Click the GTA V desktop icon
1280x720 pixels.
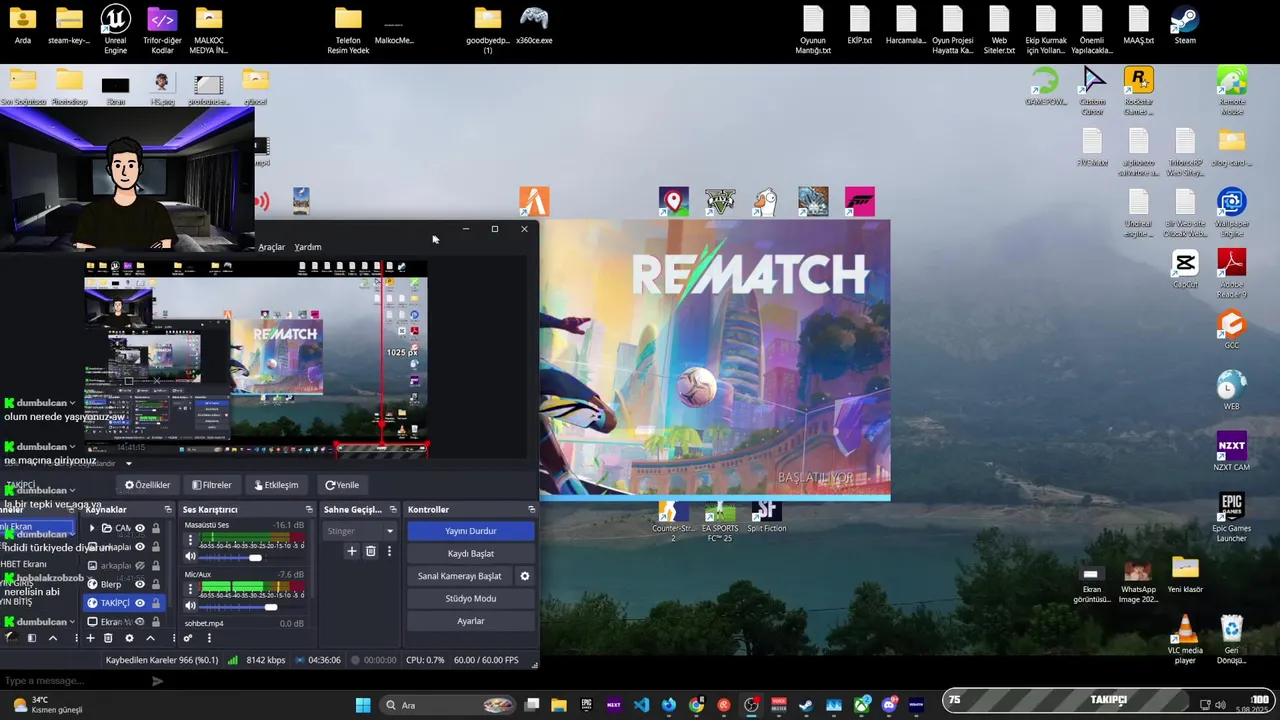(x=720, y=201)
